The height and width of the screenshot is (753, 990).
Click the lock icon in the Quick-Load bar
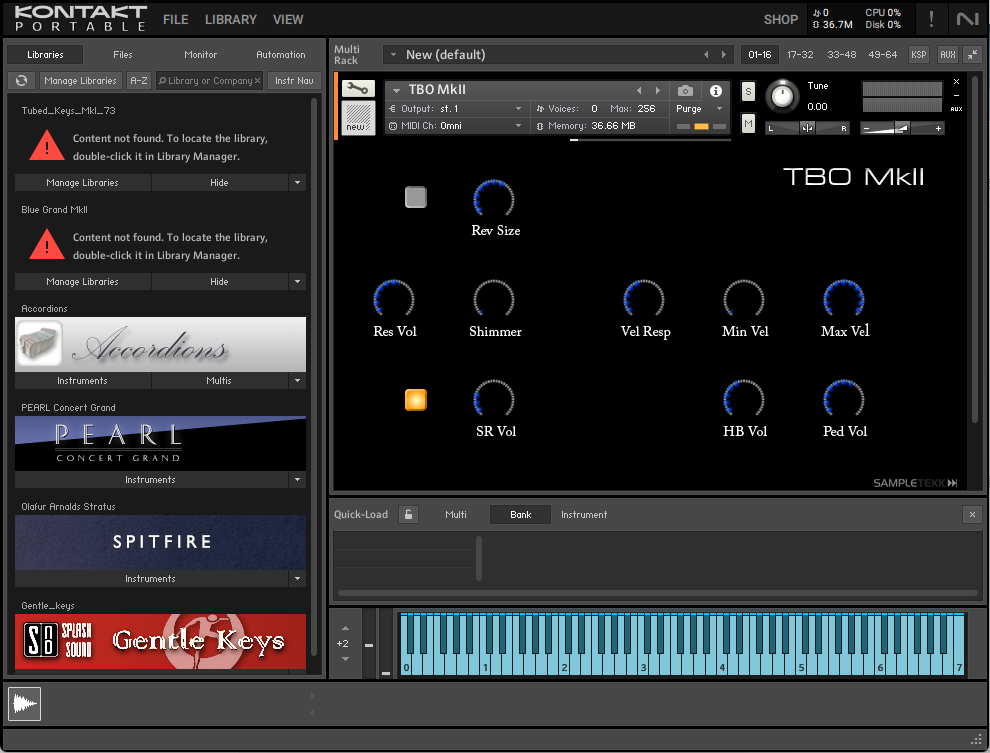tap(408, 514)
